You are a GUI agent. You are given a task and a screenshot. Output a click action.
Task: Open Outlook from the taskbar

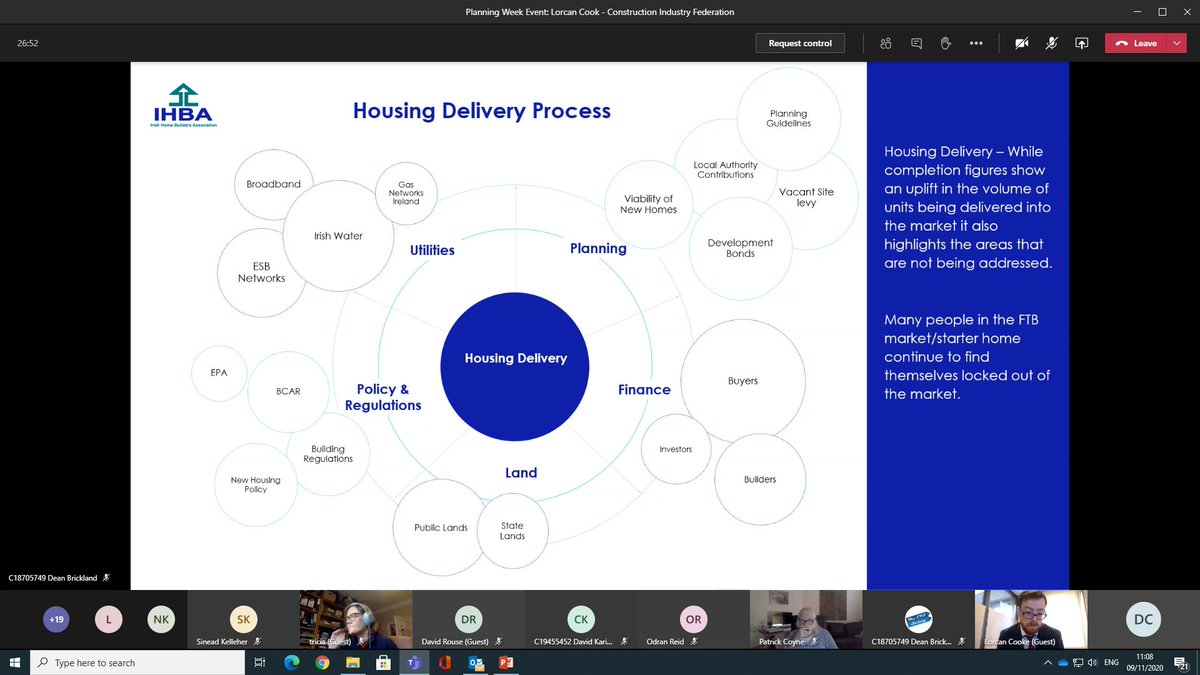point(475,662)
